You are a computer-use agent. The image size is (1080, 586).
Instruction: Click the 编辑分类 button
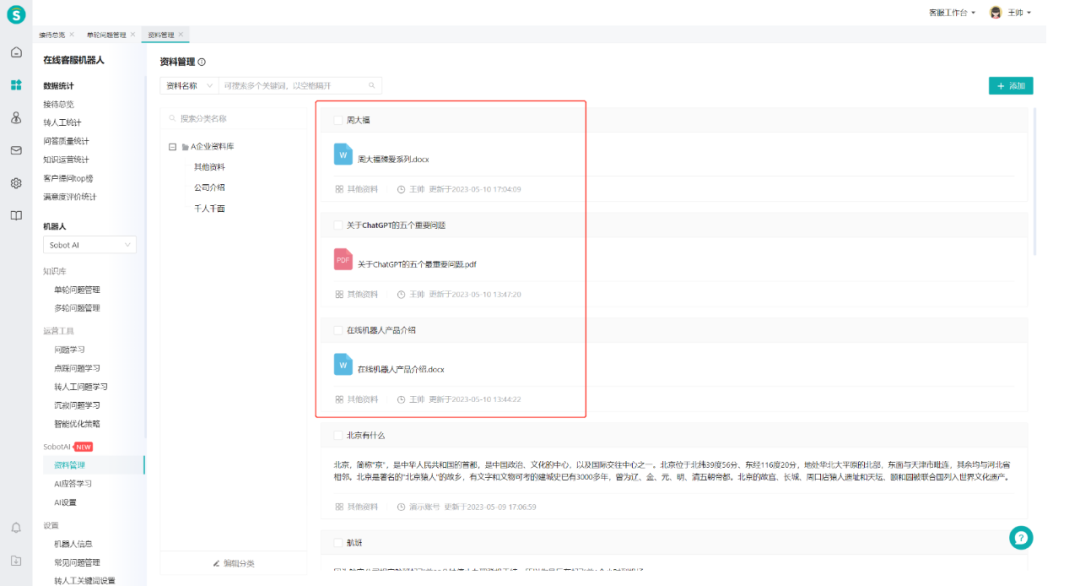pyautogui.click(x=233, y=563)
